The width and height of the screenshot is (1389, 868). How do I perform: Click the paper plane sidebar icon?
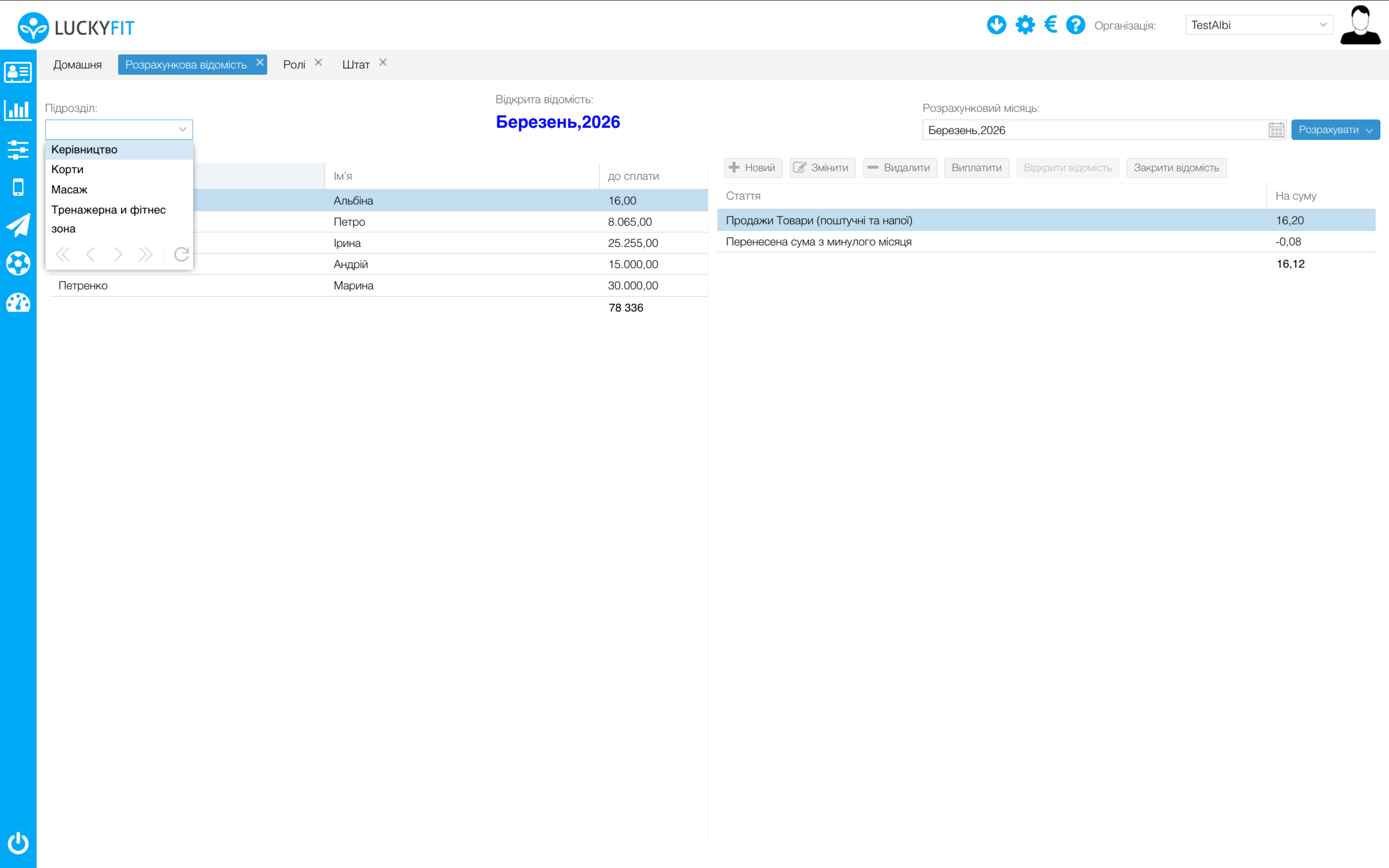coord(18,225)
